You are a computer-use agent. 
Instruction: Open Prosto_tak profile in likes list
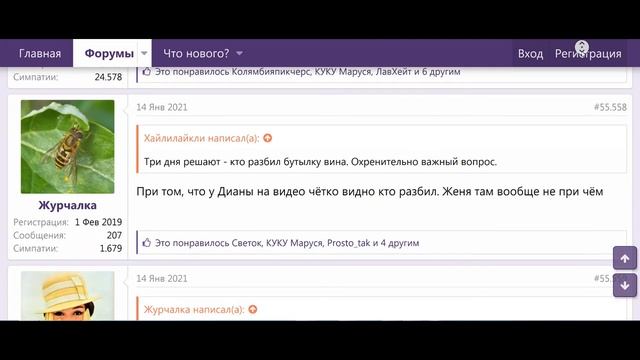click(349, 243)
